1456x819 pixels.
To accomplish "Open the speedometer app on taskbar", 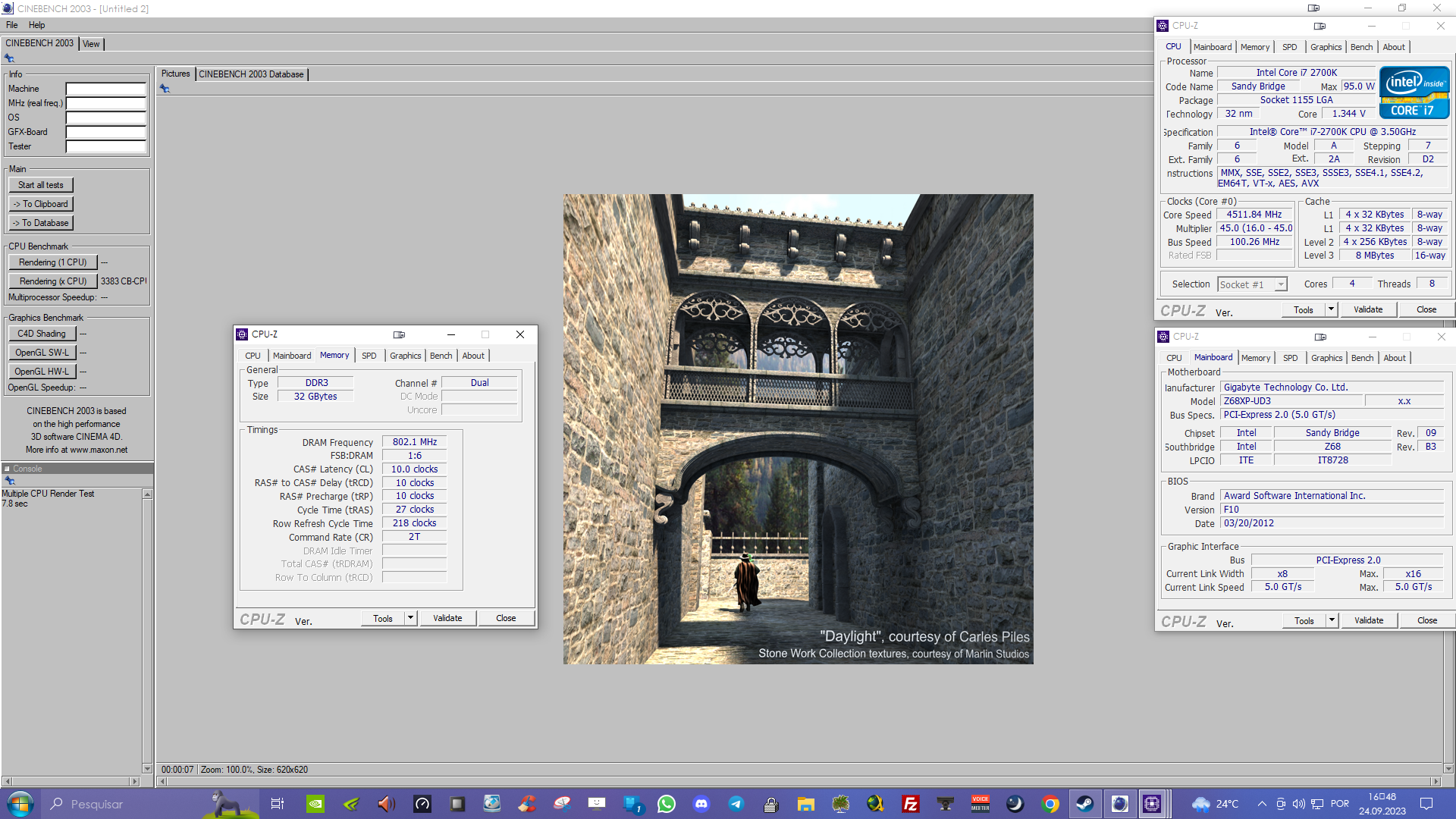I will click(x=422, y=804).
